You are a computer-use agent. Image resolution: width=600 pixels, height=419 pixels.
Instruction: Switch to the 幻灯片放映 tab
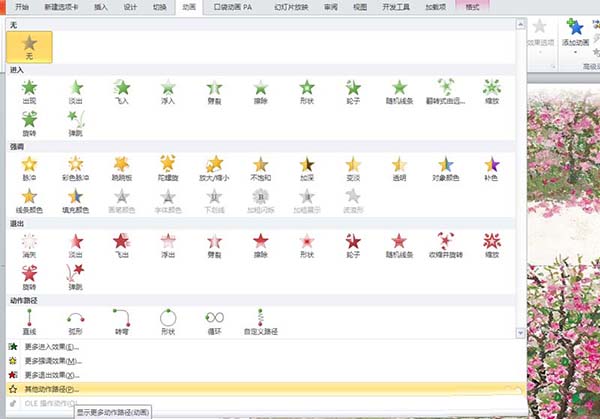pyautogui.click(x=291, y=7)
